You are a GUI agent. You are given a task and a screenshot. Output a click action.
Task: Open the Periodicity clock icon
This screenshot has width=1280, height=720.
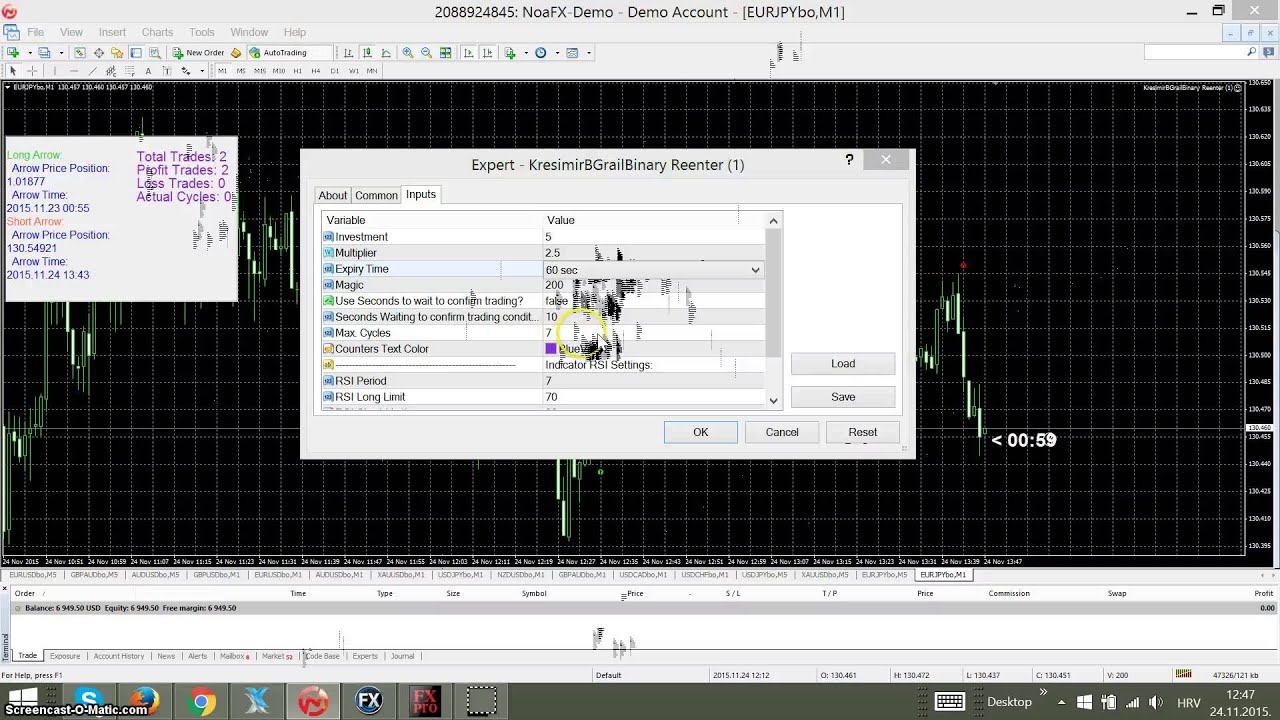[x=541, y=52]
